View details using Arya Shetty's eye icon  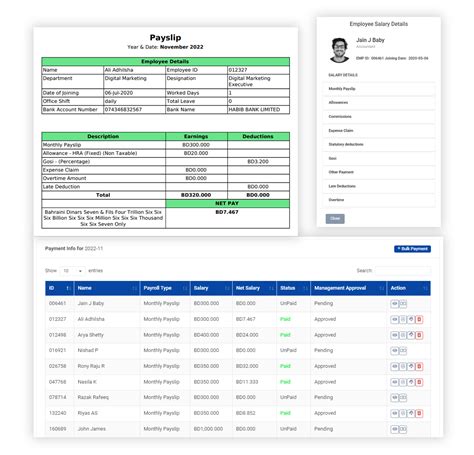coord(394,335)
